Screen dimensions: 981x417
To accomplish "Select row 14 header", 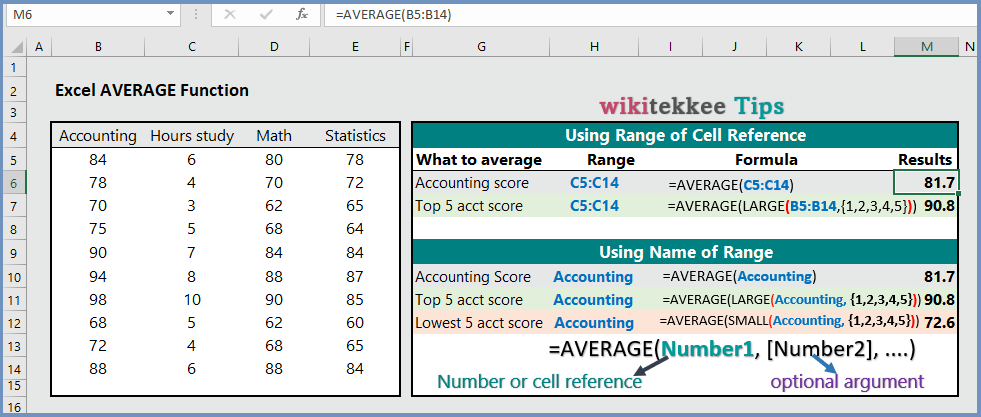I will coord(15,369).
